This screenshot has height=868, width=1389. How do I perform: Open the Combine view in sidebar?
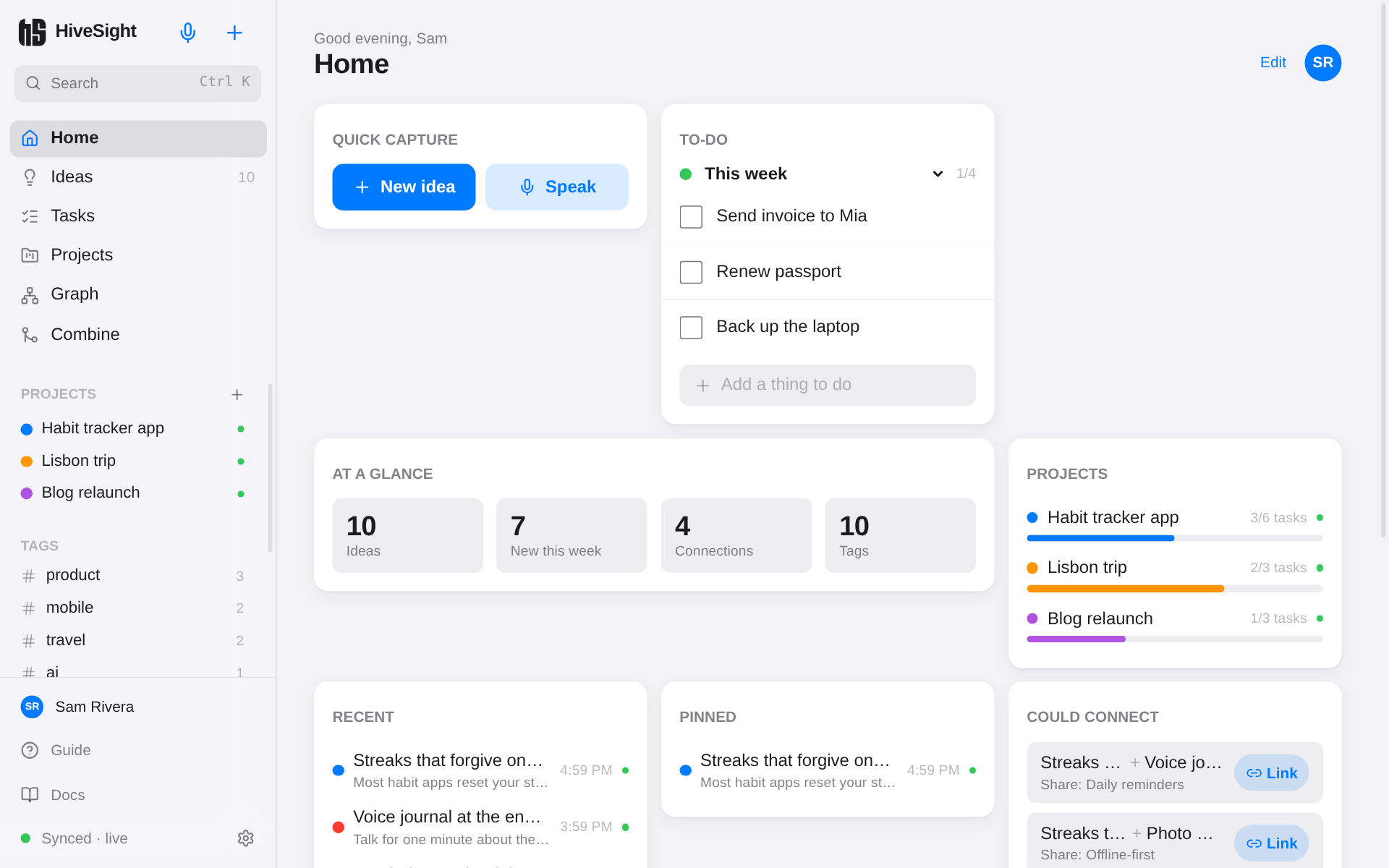[138, 334]
